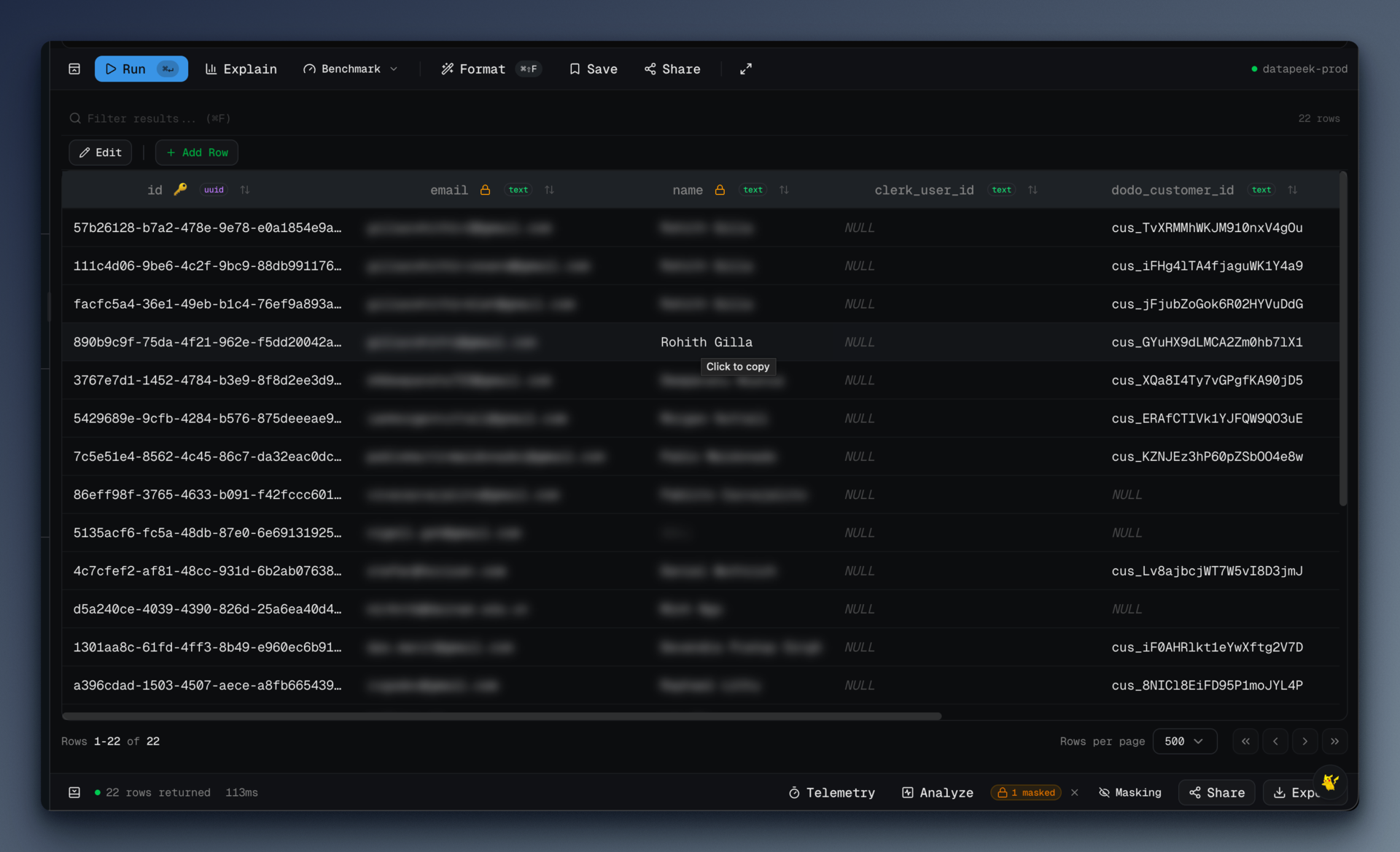Click the fullscreen expand arrows icon
This screenshot has width=1400, height=852.
click(x=745, y=69)
